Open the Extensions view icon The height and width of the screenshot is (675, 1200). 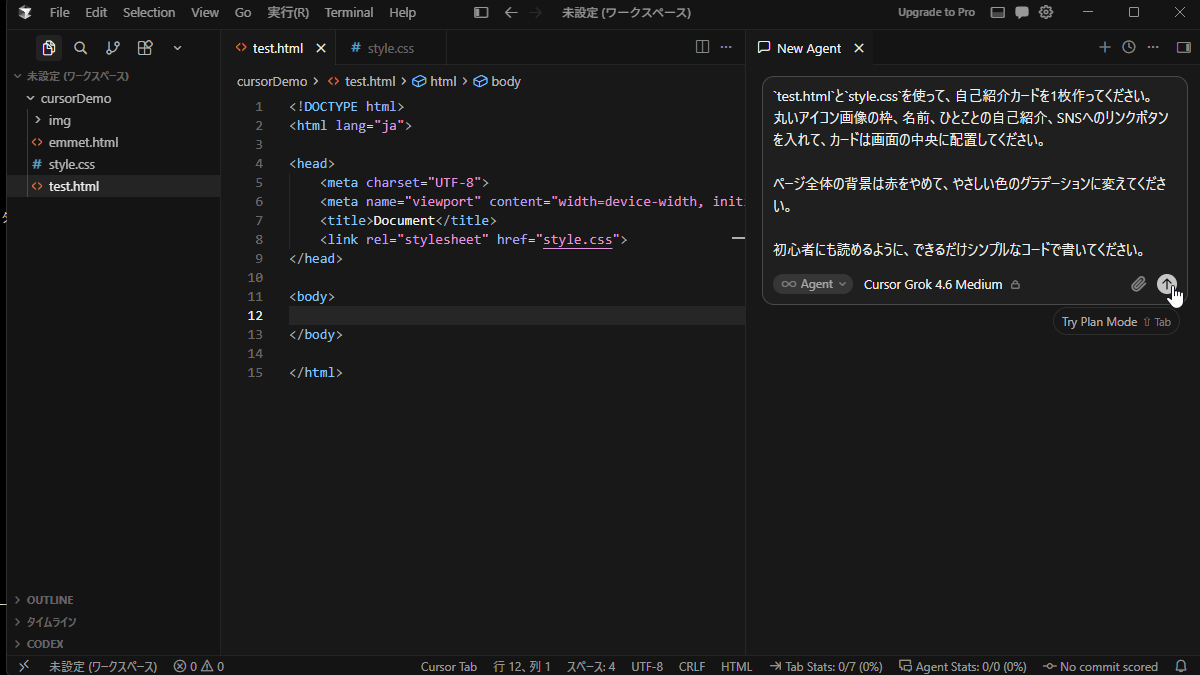pos(145,48)
